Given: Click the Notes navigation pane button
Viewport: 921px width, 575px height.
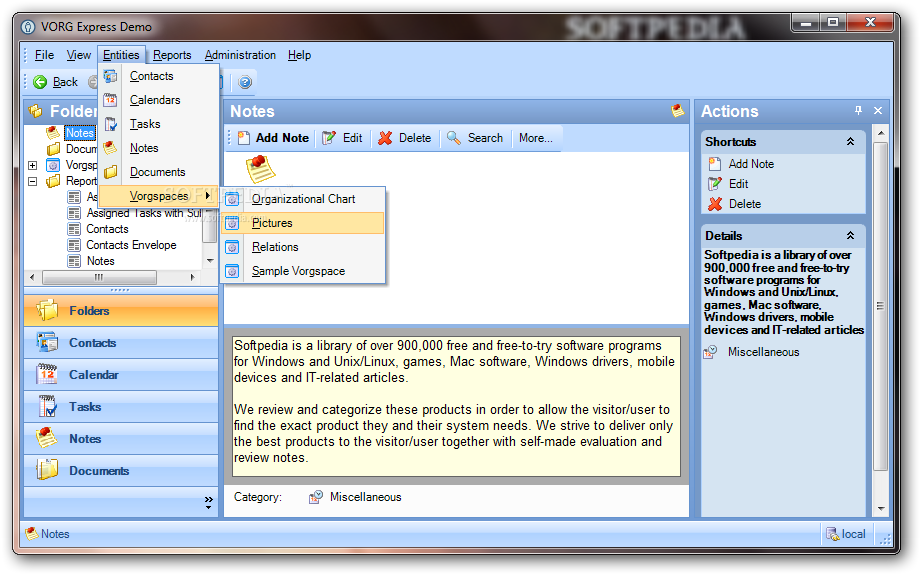Looking at the screenshot, I should click(121, 439).
